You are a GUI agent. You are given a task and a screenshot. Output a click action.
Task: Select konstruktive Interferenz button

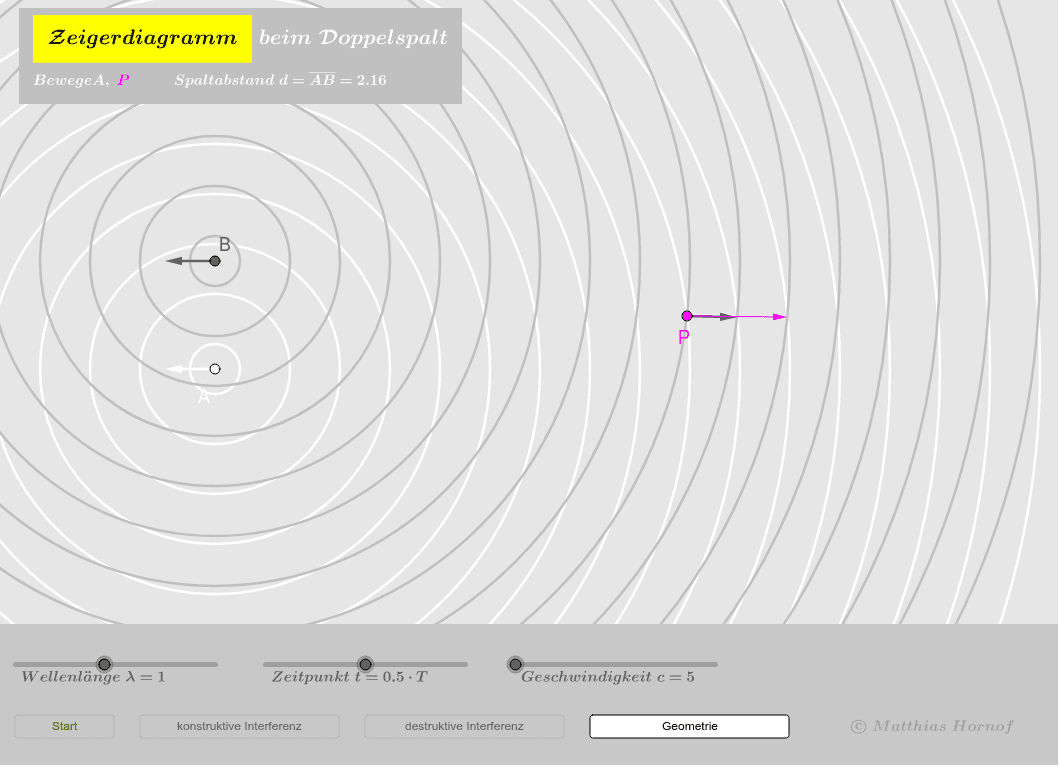click(x=239, y=726)
